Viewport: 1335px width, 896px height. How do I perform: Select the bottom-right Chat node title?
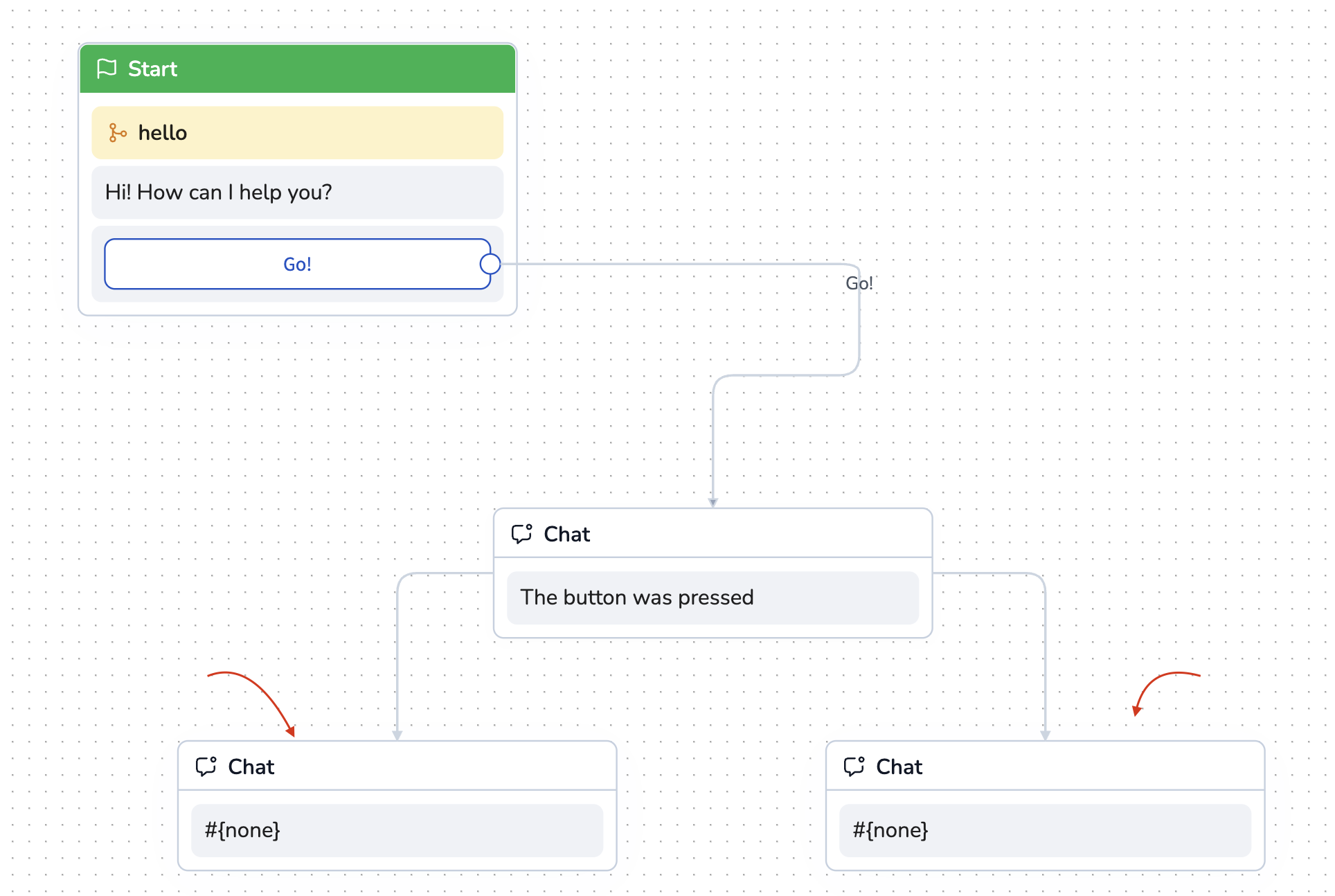(x=899, y=767)
